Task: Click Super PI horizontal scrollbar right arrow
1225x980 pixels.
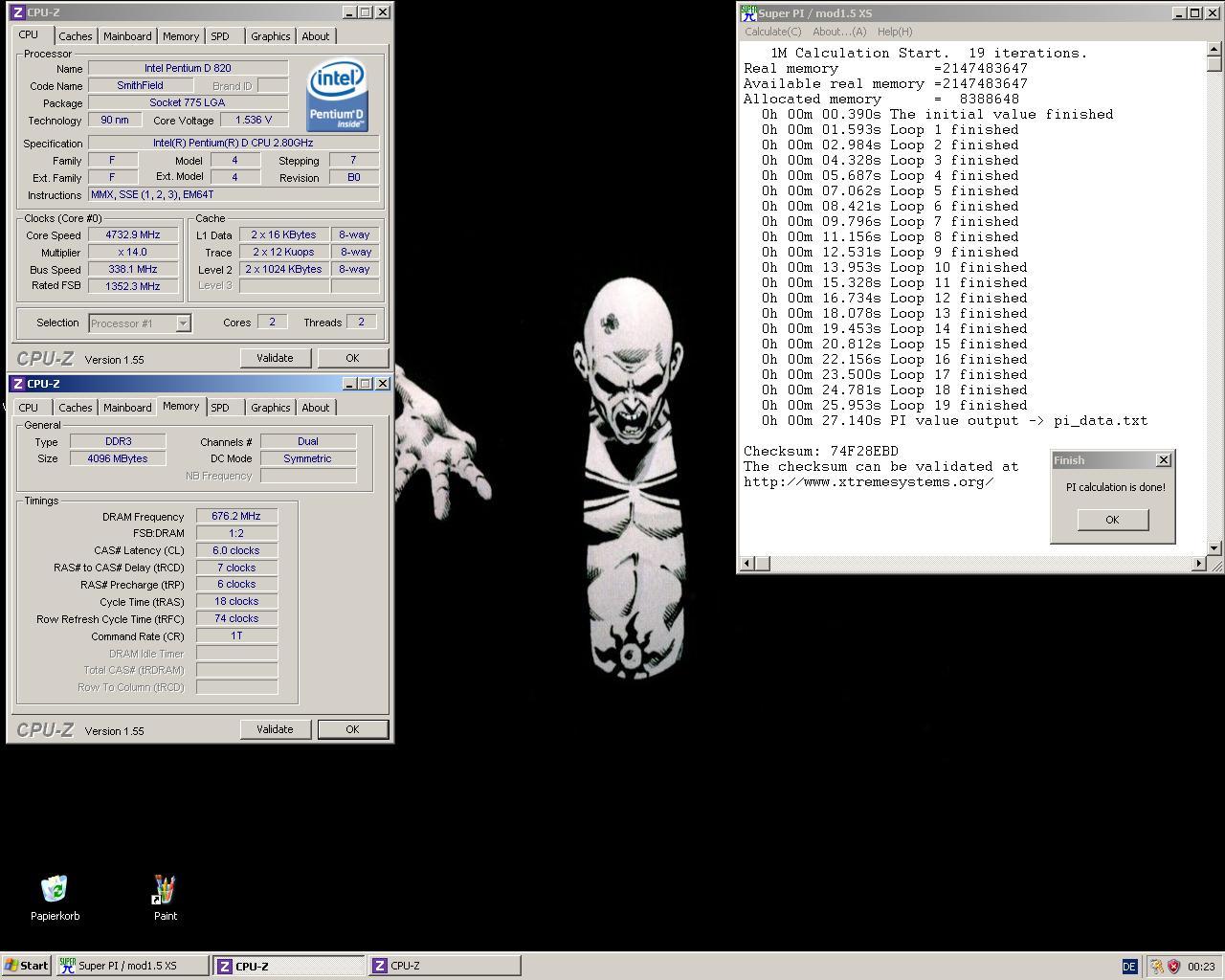Action: tap(1198, 564)
